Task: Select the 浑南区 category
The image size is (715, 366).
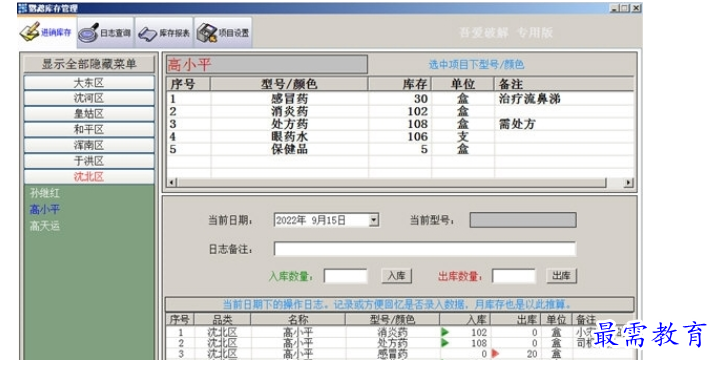Action: click(89, 145)
